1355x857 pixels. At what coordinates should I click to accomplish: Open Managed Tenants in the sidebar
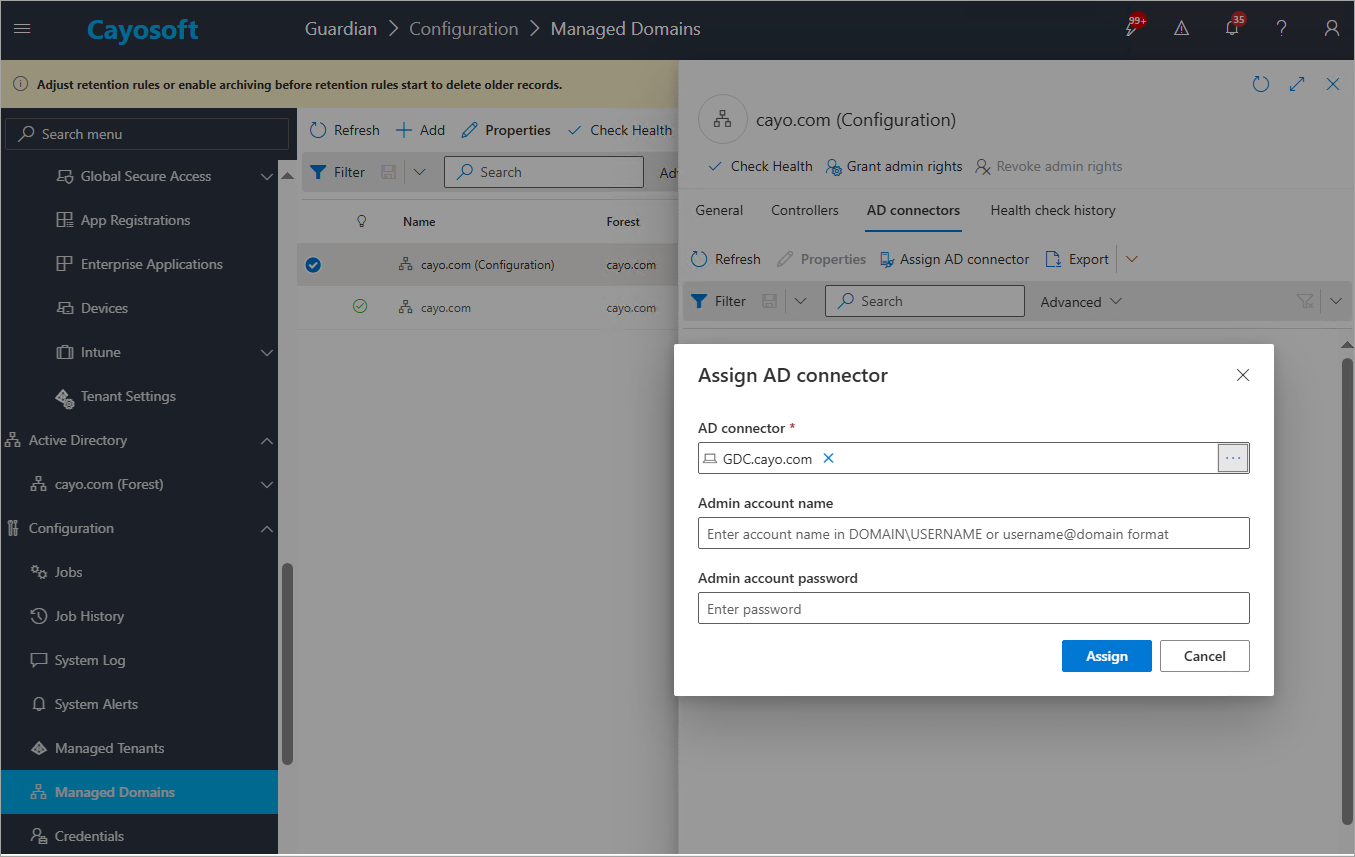point(109,748)
